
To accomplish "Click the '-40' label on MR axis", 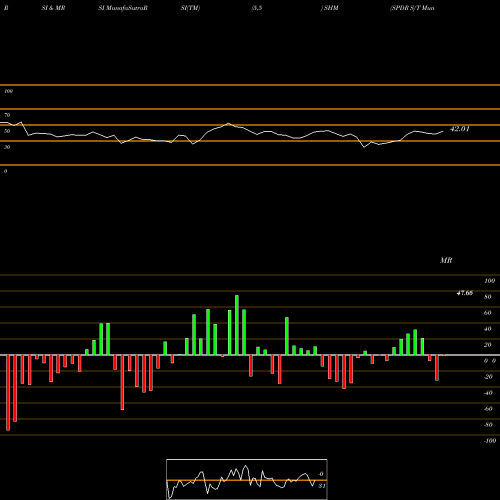I will (488, 393).
